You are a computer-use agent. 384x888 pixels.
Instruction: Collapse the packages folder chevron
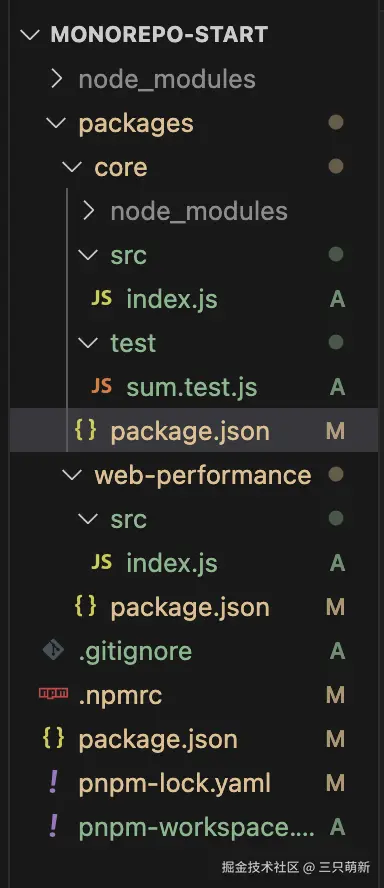56,123
